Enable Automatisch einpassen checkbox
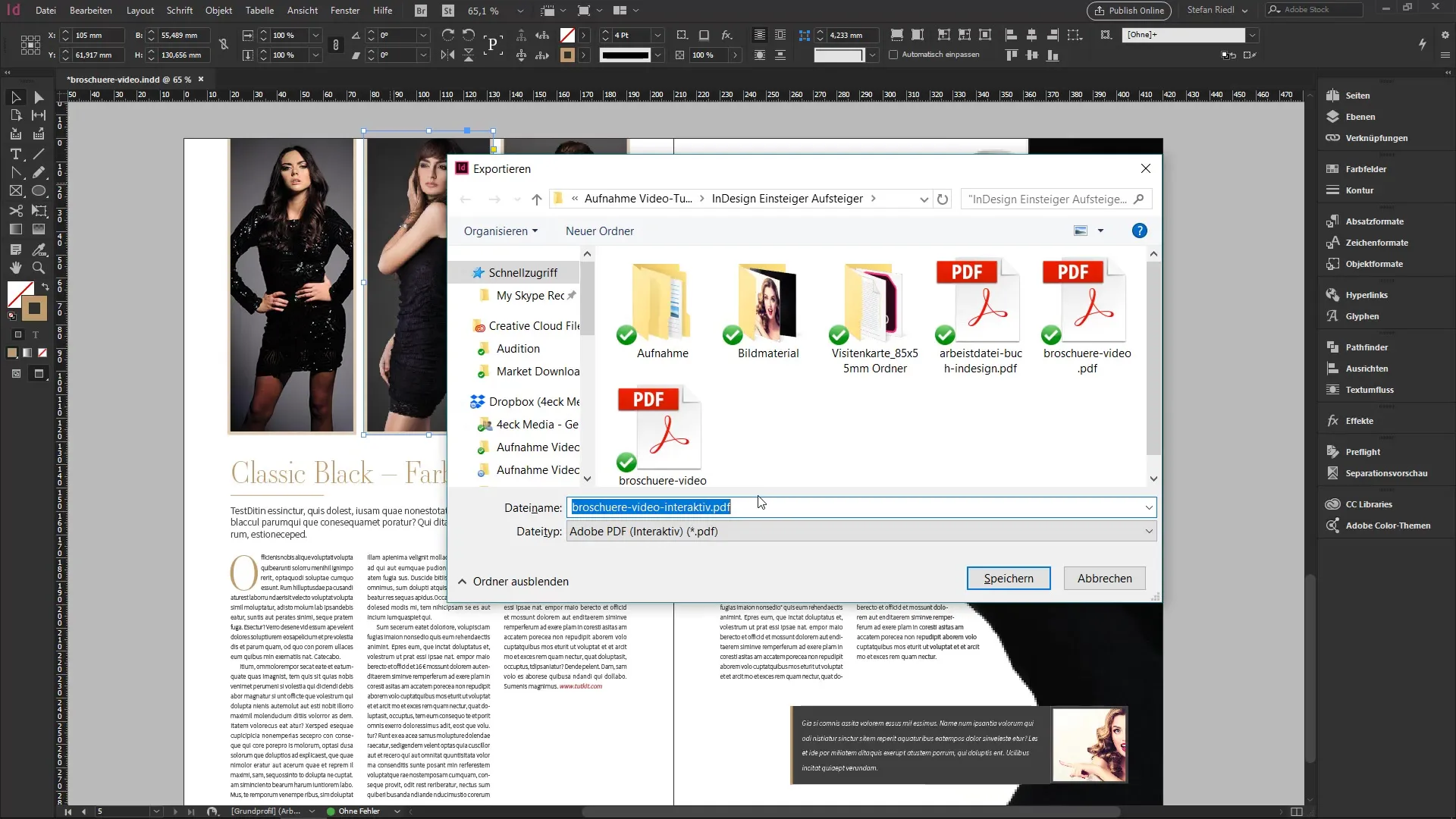 893,55
